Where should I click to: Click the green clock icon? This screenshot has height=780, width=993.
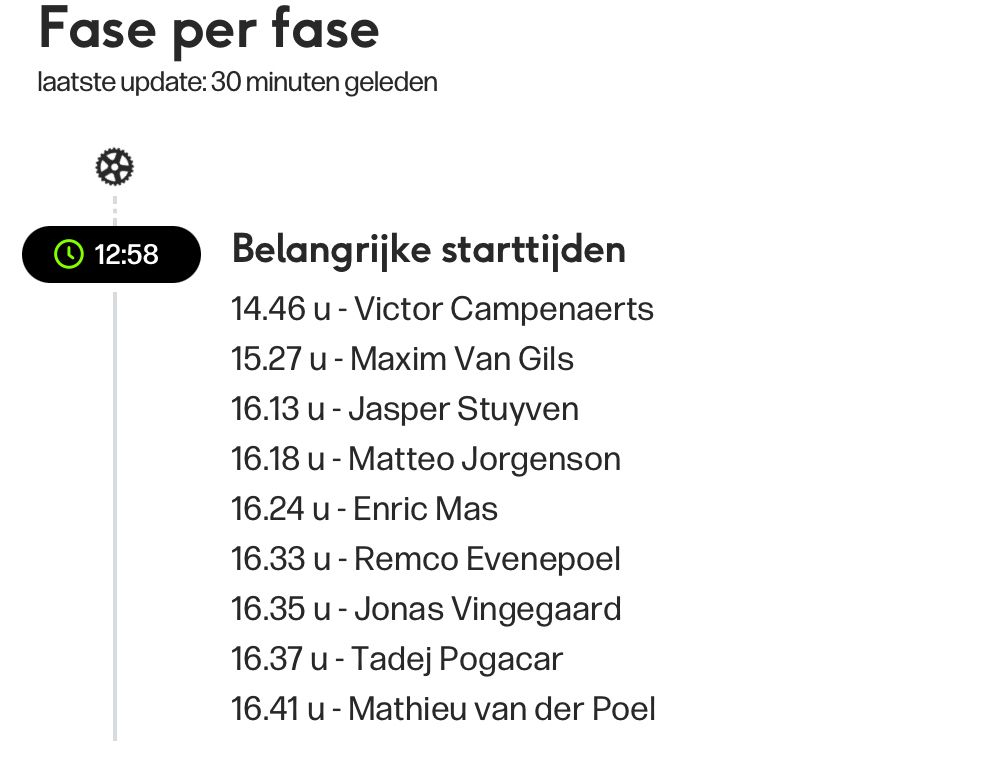coord(68,255)
